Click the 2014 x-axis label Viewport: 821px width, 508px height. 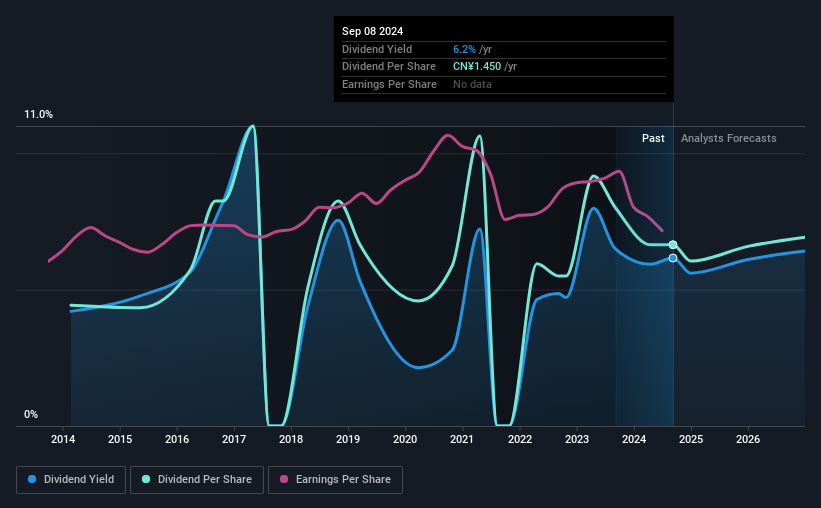[63, 439]
